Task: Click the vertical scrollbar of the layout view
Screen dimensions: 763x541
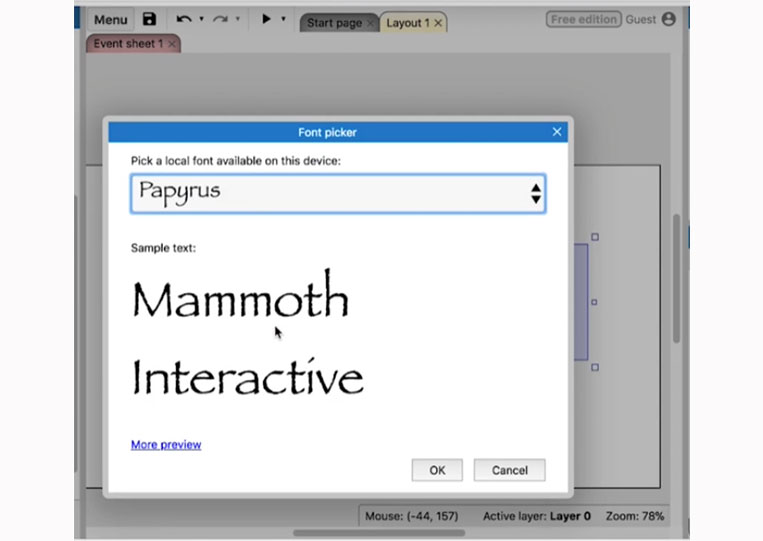Action: 676,278
